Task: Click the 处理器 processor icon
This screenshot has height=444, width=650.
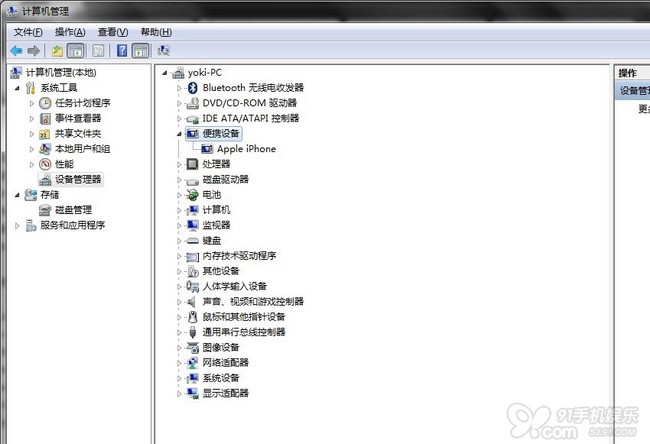Action: point(192,164)
